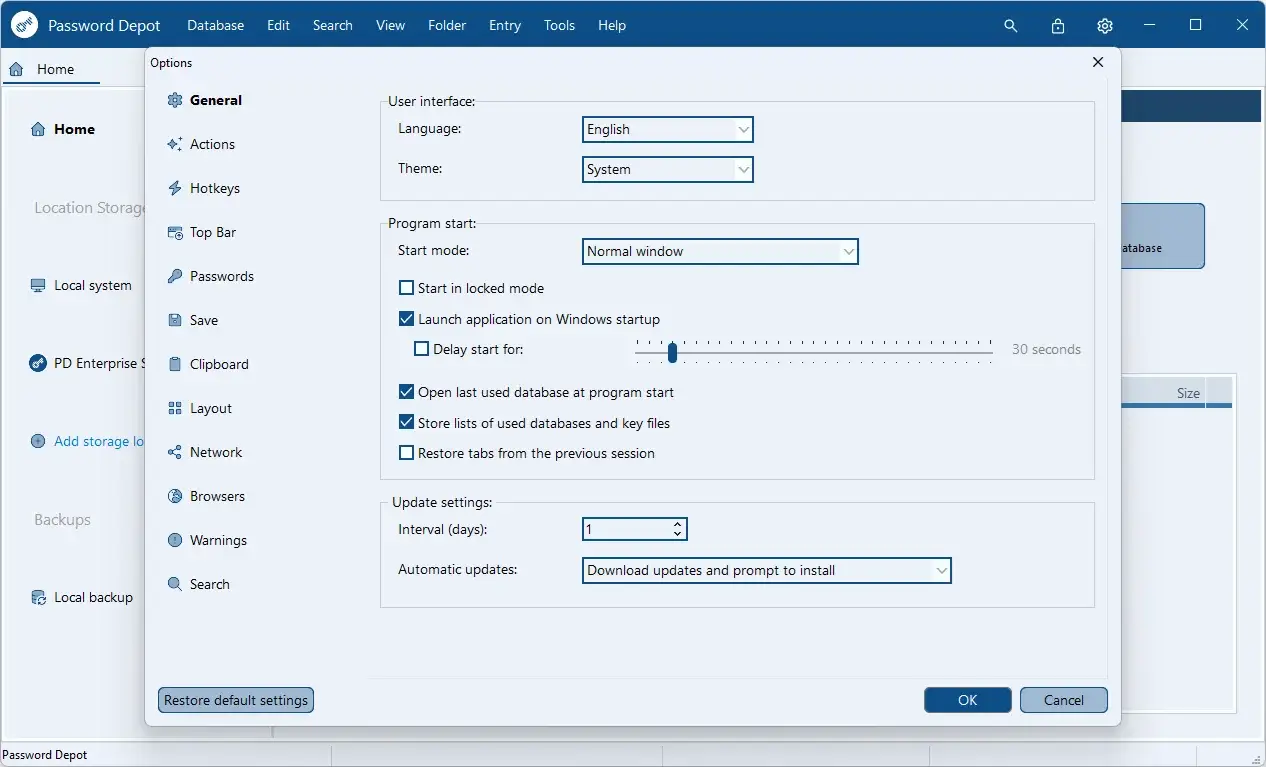Click the settings gear in the title bar

point(1104,26)
